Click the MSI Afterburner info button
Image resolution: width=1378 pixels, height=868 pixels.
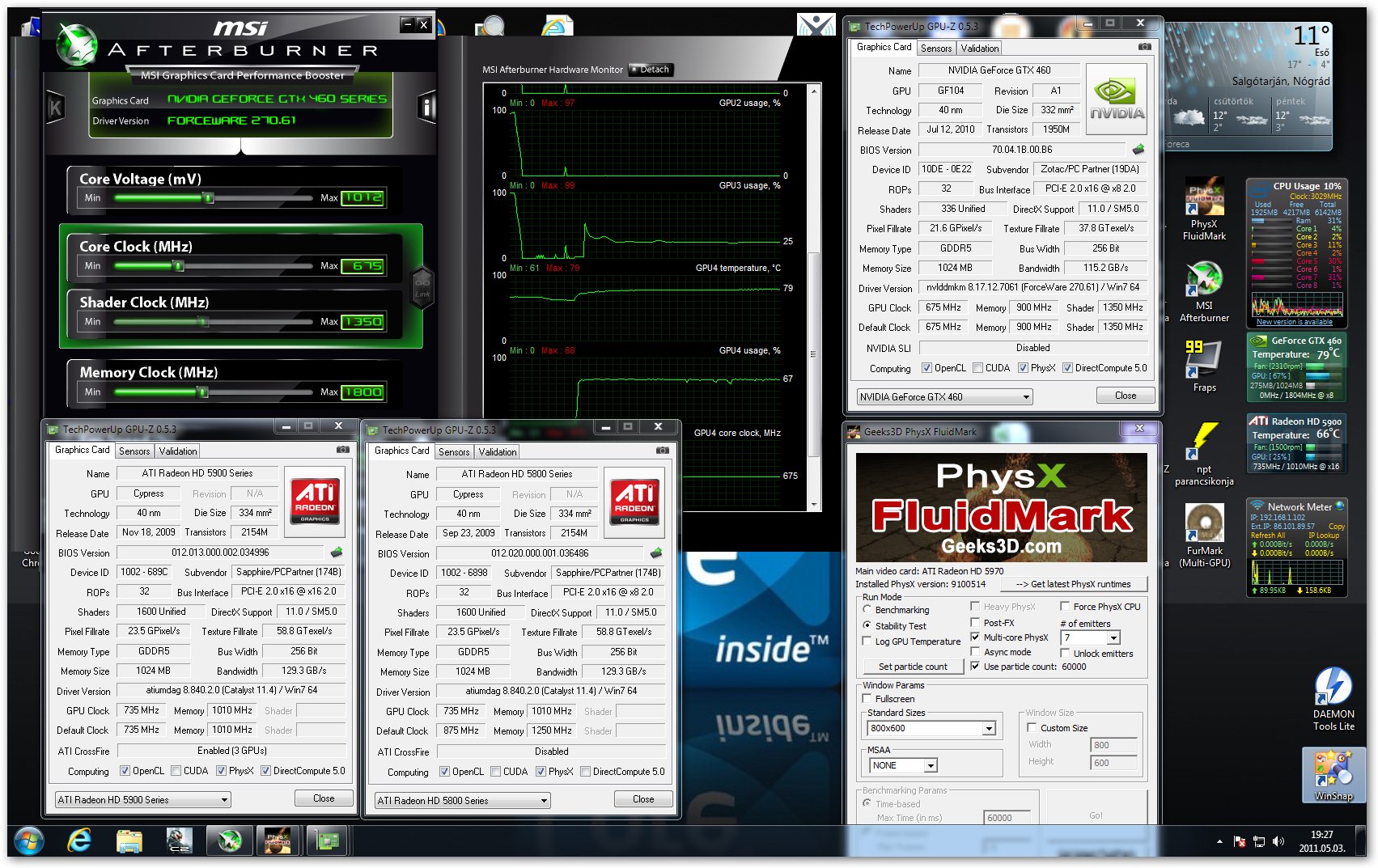point(427,107)
